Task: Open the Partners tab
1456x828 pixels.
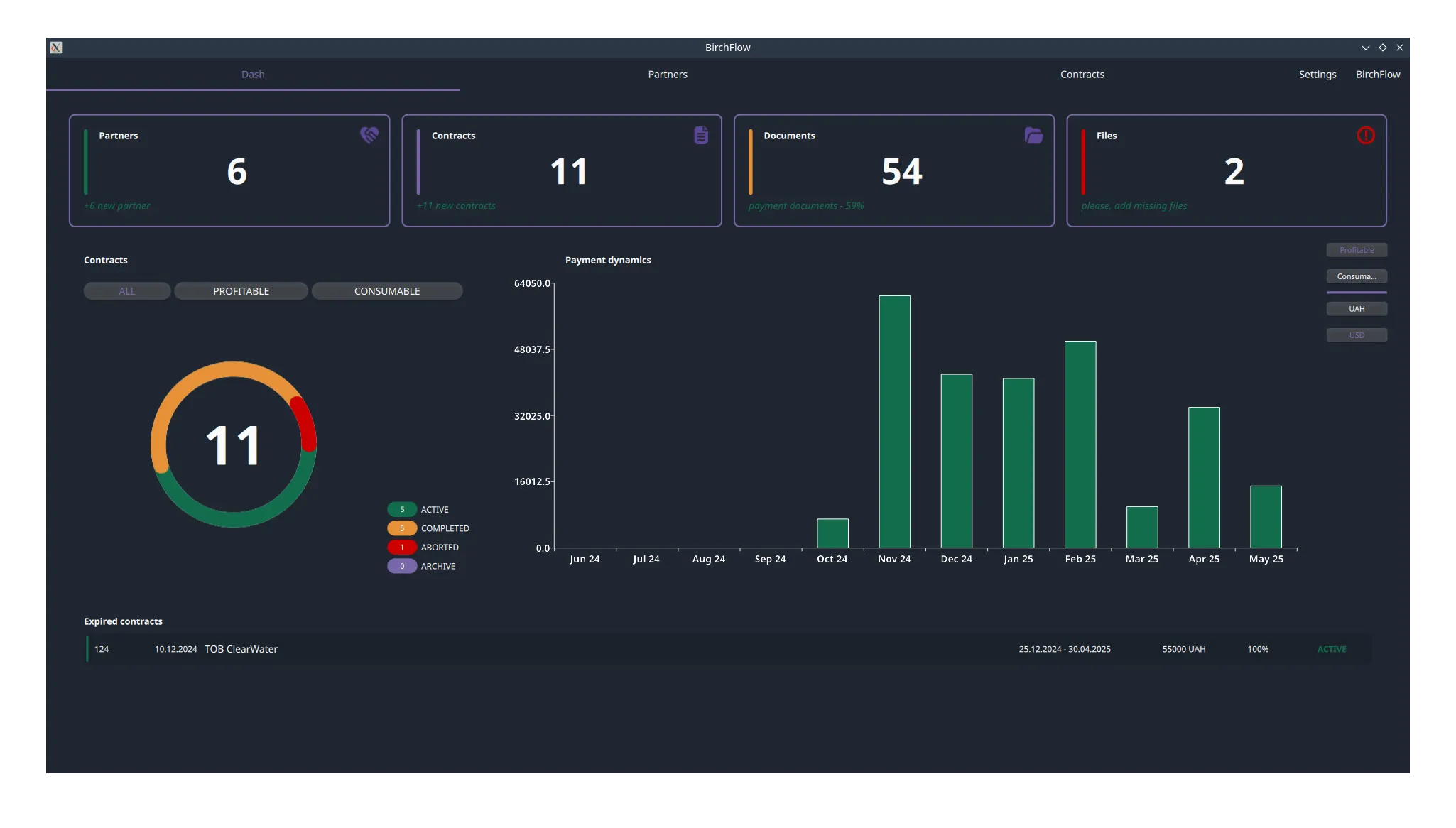Action: [x=668, y=75]
